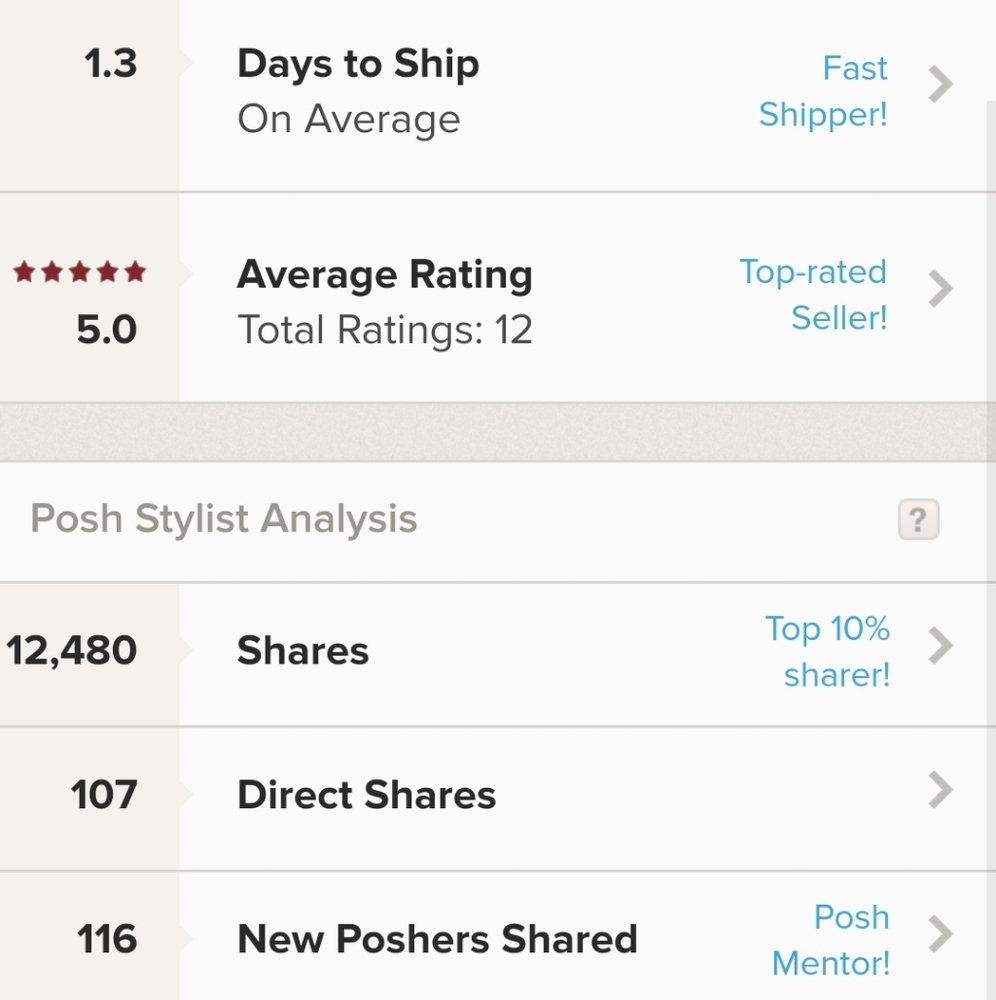Screen dimensions: 996x1000
Task: Select the Days to Ship row label
Action: coord(358,65)
